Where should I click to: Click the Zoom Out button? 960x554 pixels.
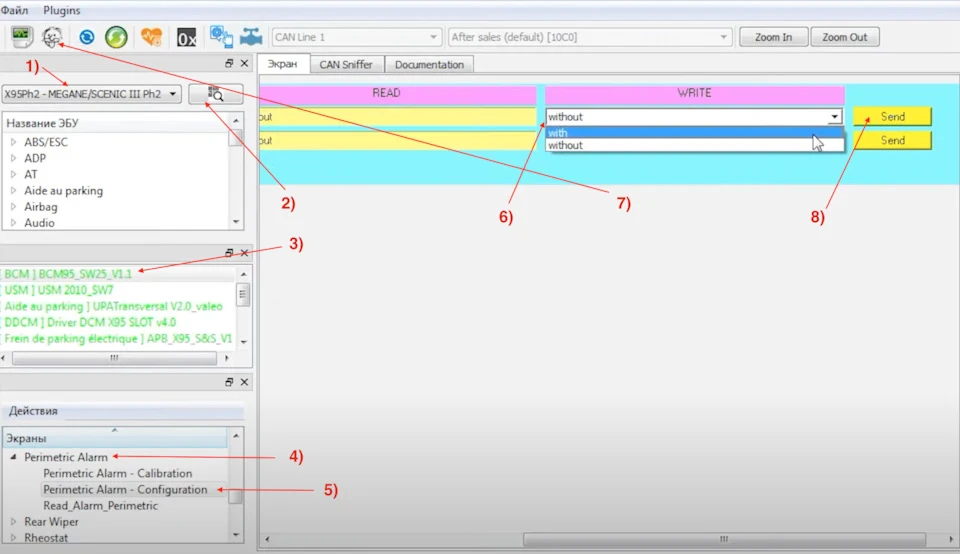tap(845, 37)
